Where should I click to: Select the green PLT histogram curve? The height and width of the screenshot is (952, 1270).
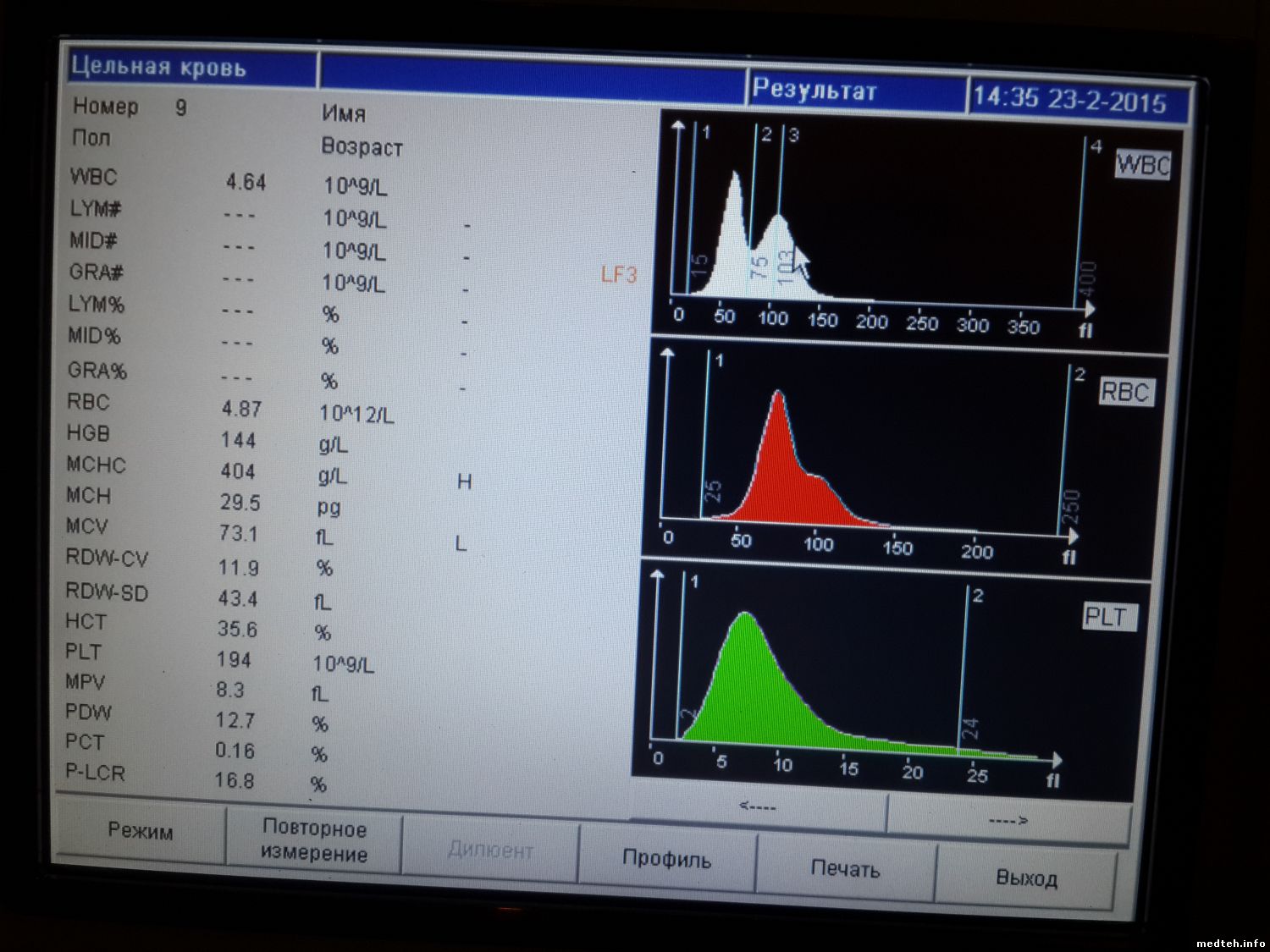[x=754, y=685]
